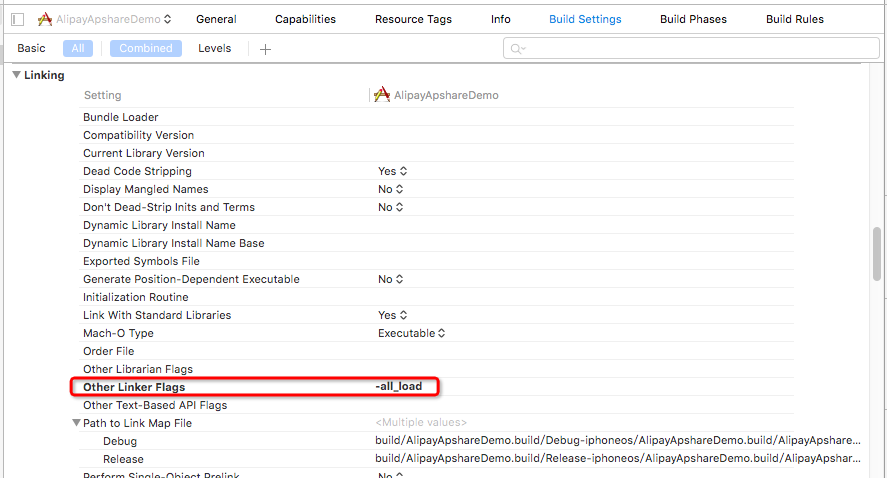Open the Build Rules tab

click(x=795, y=19)
